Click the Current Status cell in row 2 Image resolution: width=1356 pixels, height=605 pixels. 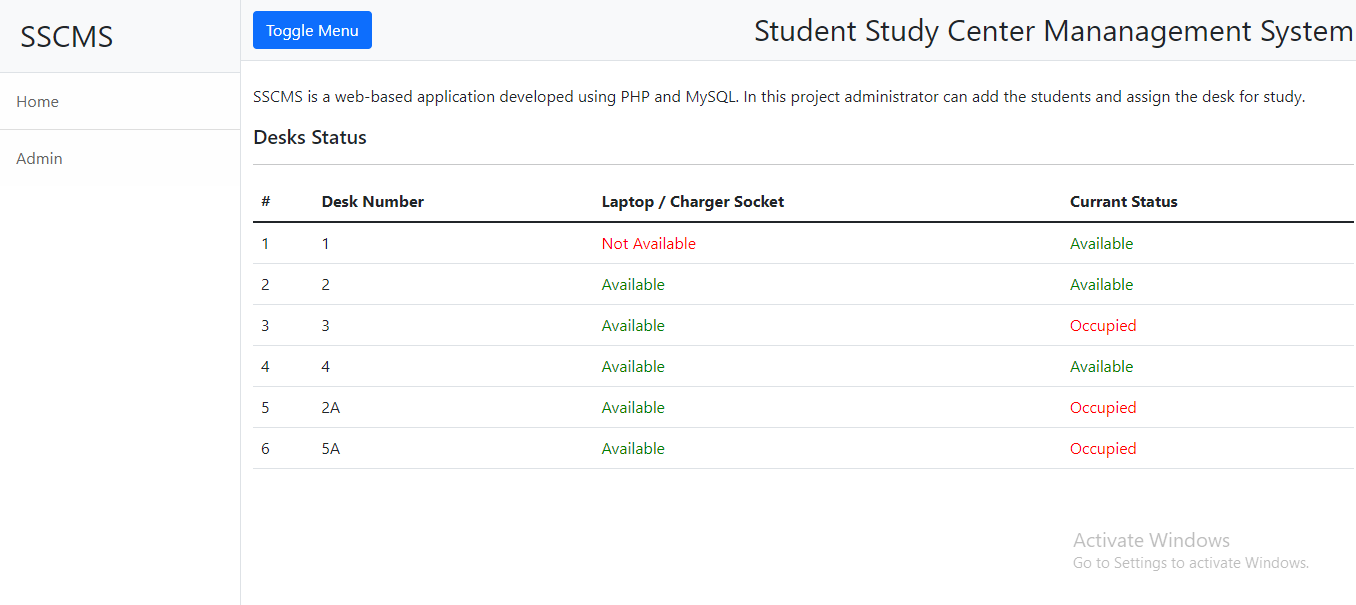tap(1102, 285)
